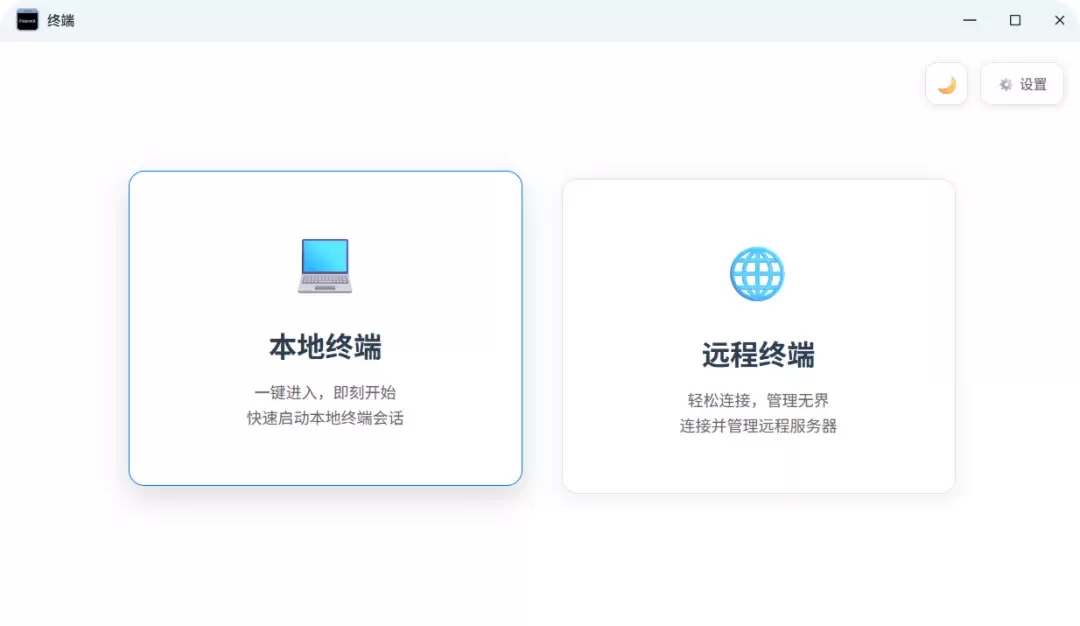Click the moon button's rounded container
Screen dimensions: 1080x626
click(945, 84)
